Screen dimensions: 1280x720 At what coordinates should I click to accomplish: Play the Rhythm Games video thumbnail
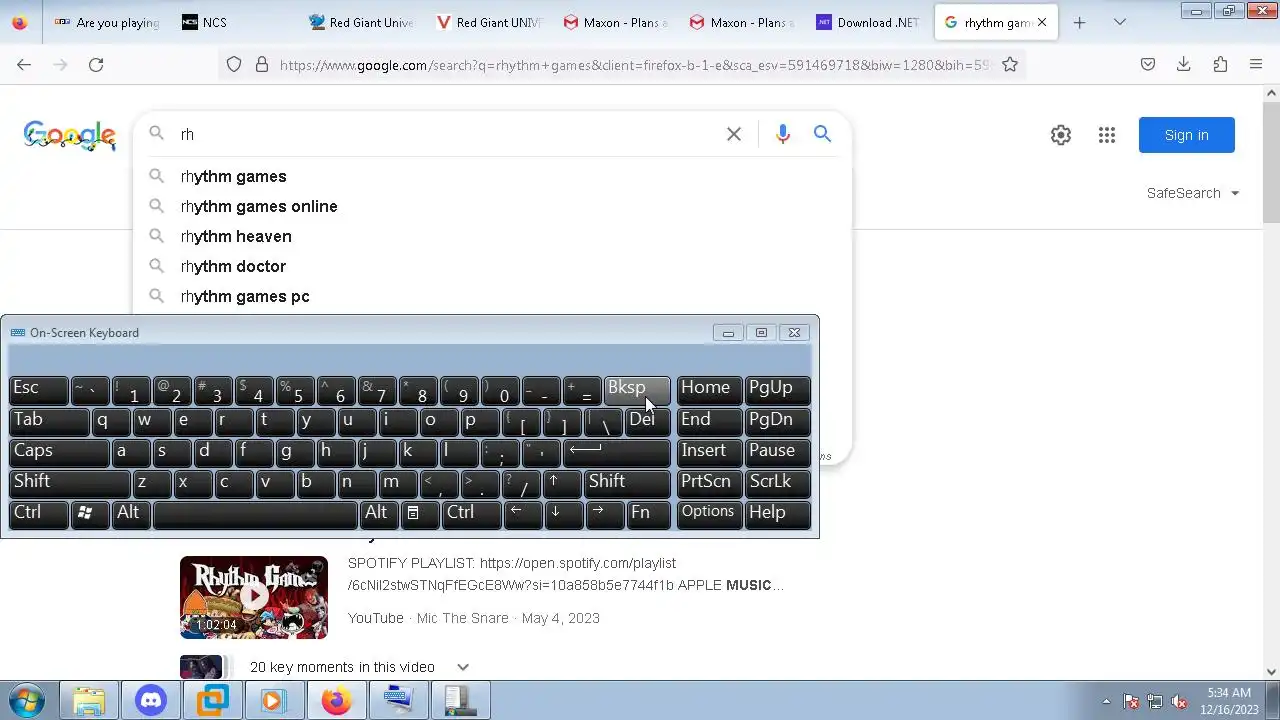pos(254,597)
